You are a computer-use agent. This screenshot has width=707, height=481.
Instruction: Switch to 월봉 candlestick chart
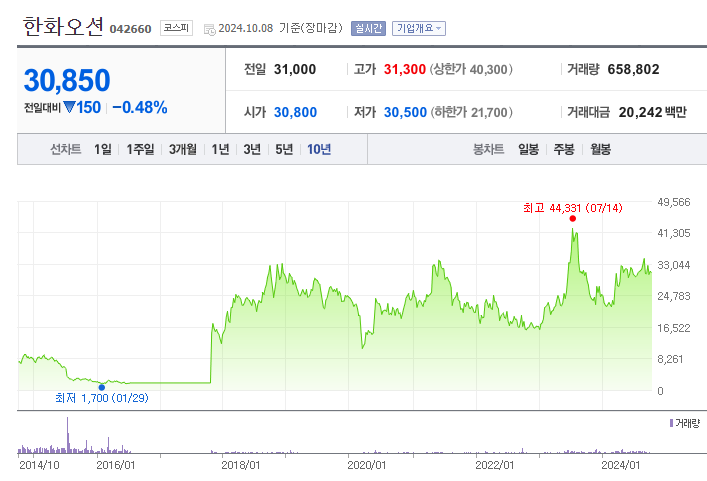(x=601, y=149)
